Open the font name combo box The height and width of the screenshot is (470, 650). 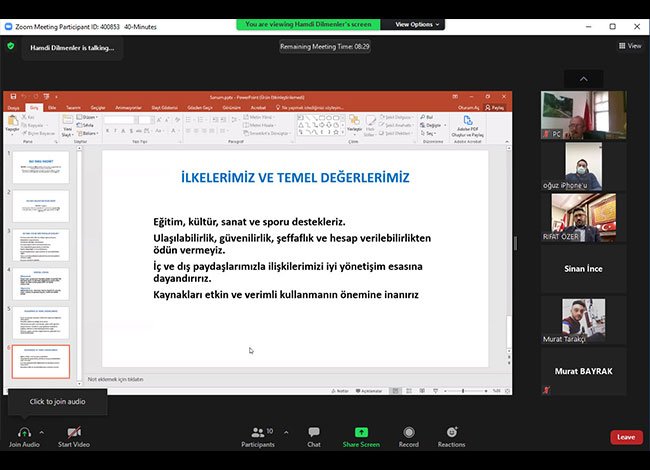click(x=121, y=120)
